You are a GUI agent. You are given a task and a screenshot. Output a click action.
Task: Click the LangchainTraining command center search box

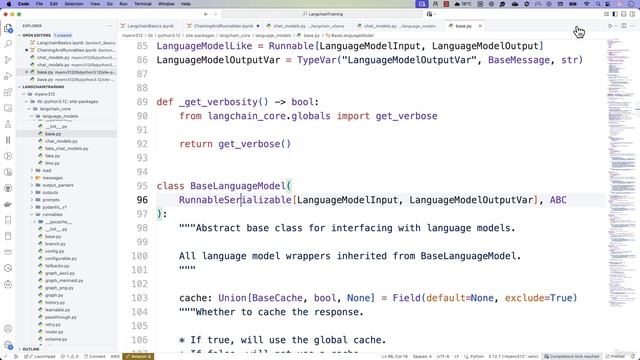[x=322, y=14]
